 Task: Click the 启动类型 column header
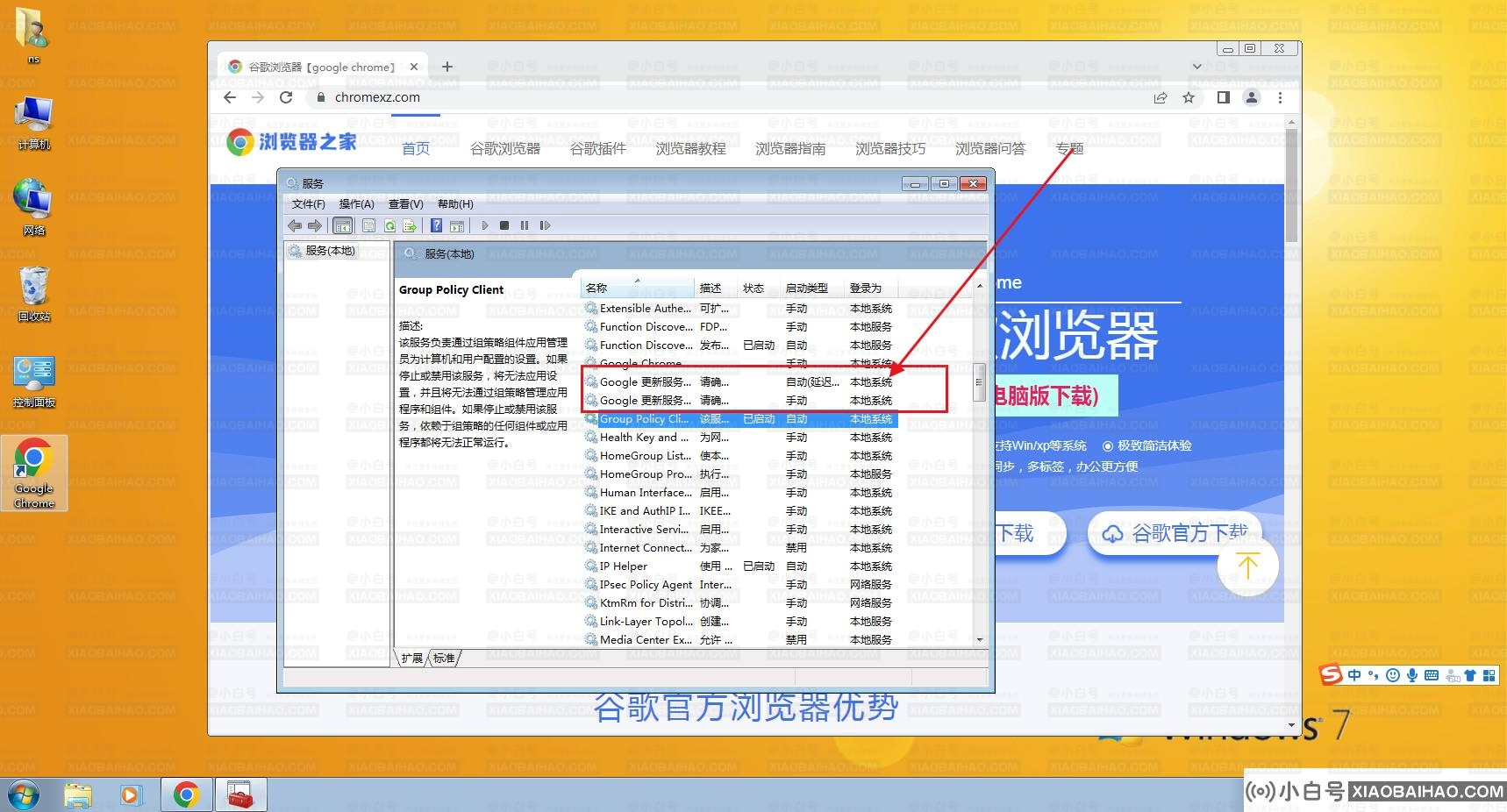click(x=812, y=288)
